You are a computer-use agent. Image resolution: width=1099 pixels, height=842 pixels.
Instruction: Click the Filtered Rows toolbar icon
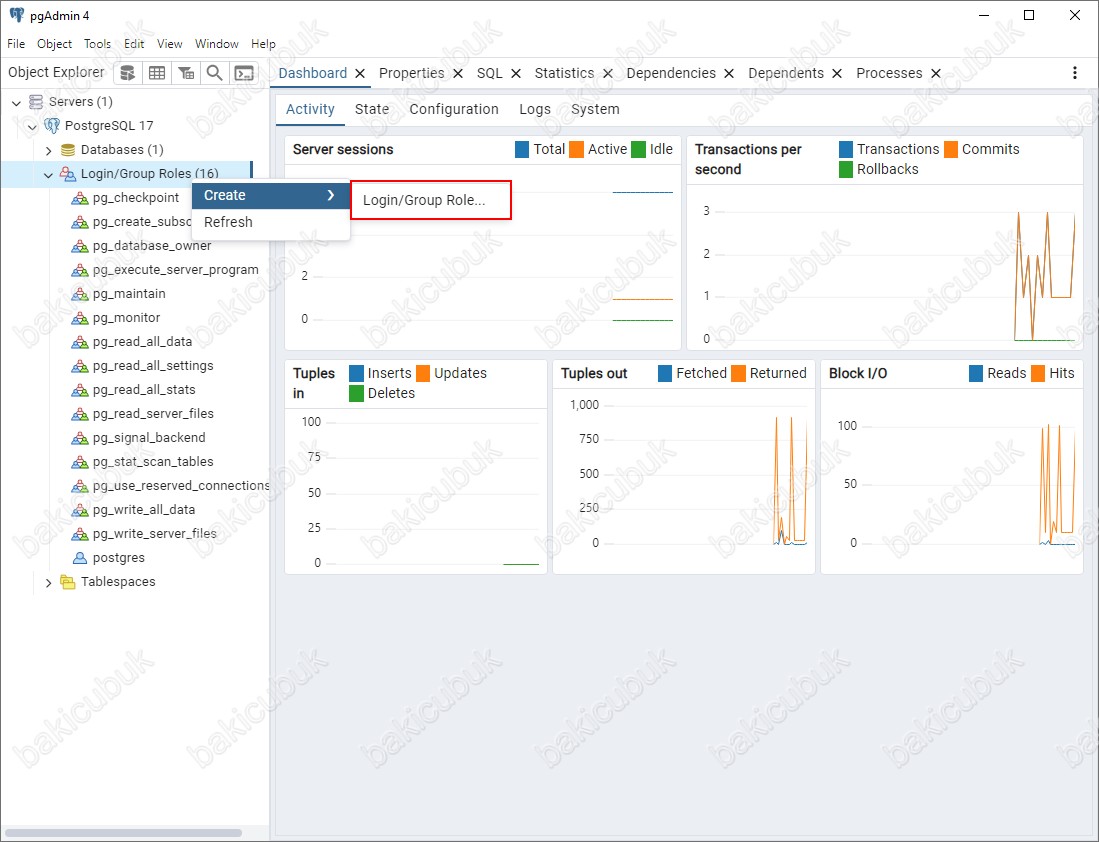point(186,73)
